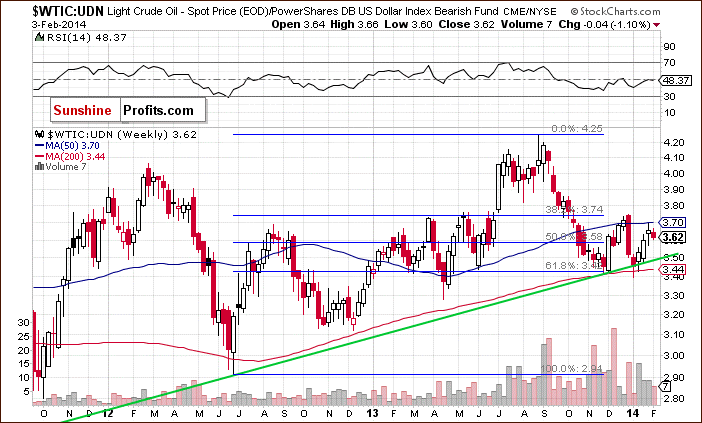Click the Fibonacci 38.2%: 3.74 label

click(574, 209)
